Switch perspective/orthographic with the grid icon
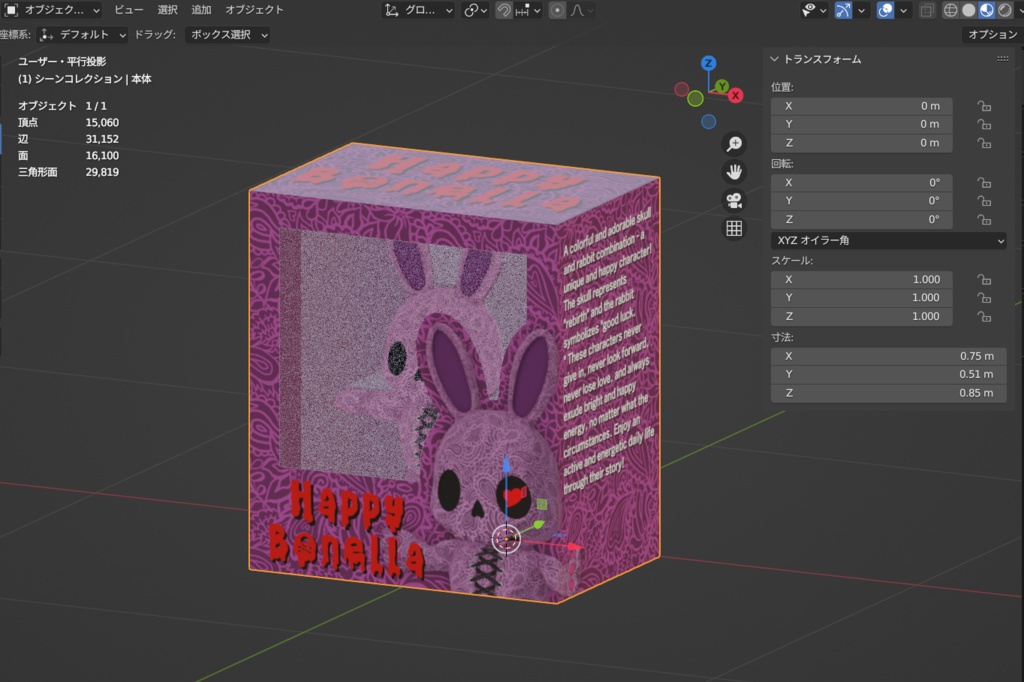This screenshot has height=682, width=1024. click(x=734, y=228)
